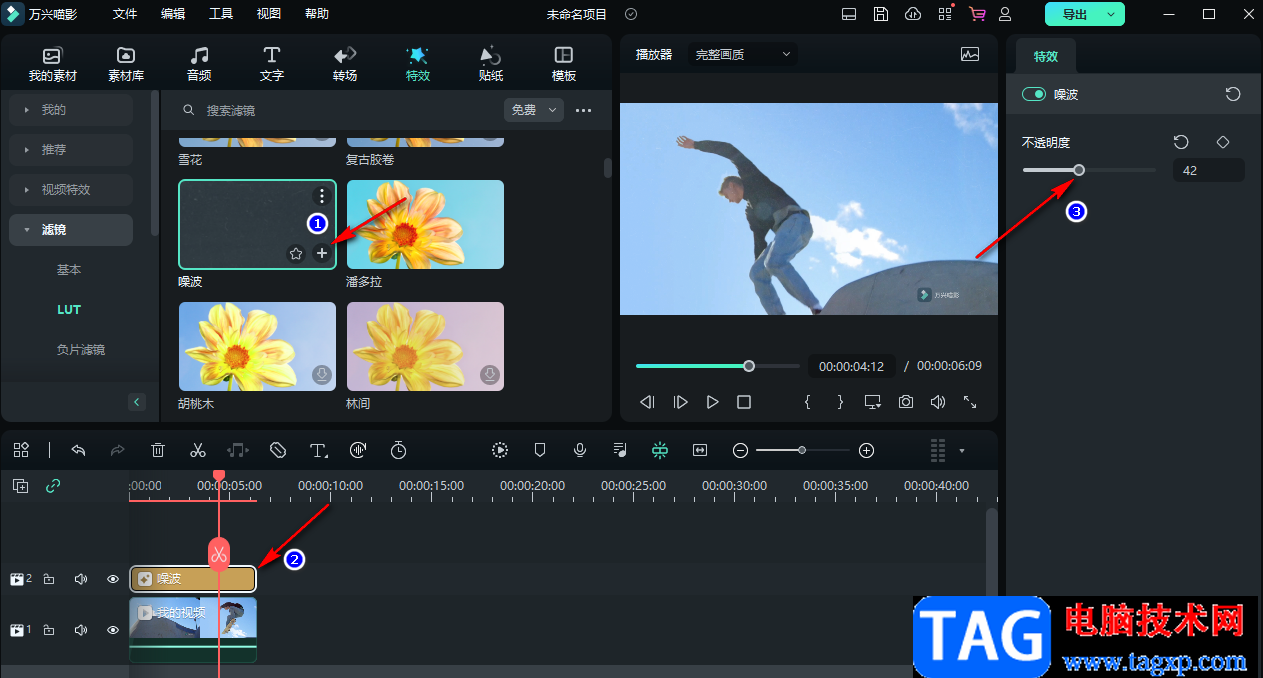This screenshot has height=678, width=1263.
Task: Open the 编辑 menu
Action: pos(173,14)
